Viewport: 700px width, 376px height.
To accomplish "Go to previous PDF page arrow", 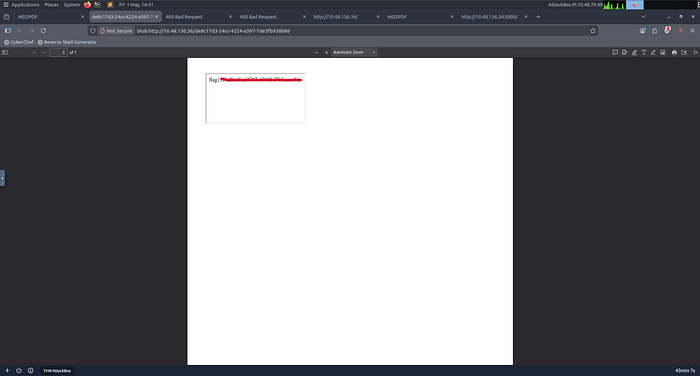I will pyautogui.click(x=34, y=52).
